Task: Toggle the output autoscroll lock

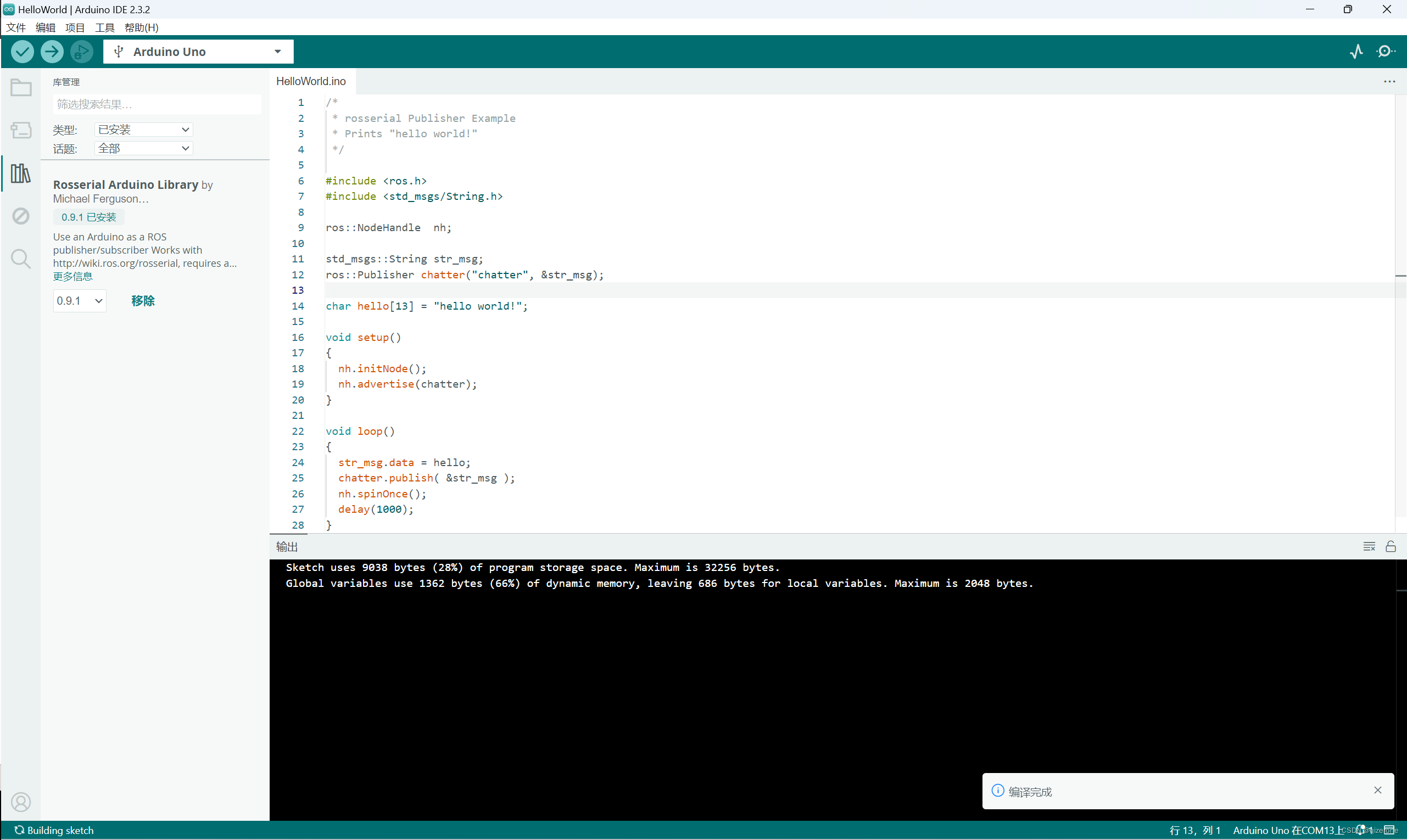Action: point(1392,546)
